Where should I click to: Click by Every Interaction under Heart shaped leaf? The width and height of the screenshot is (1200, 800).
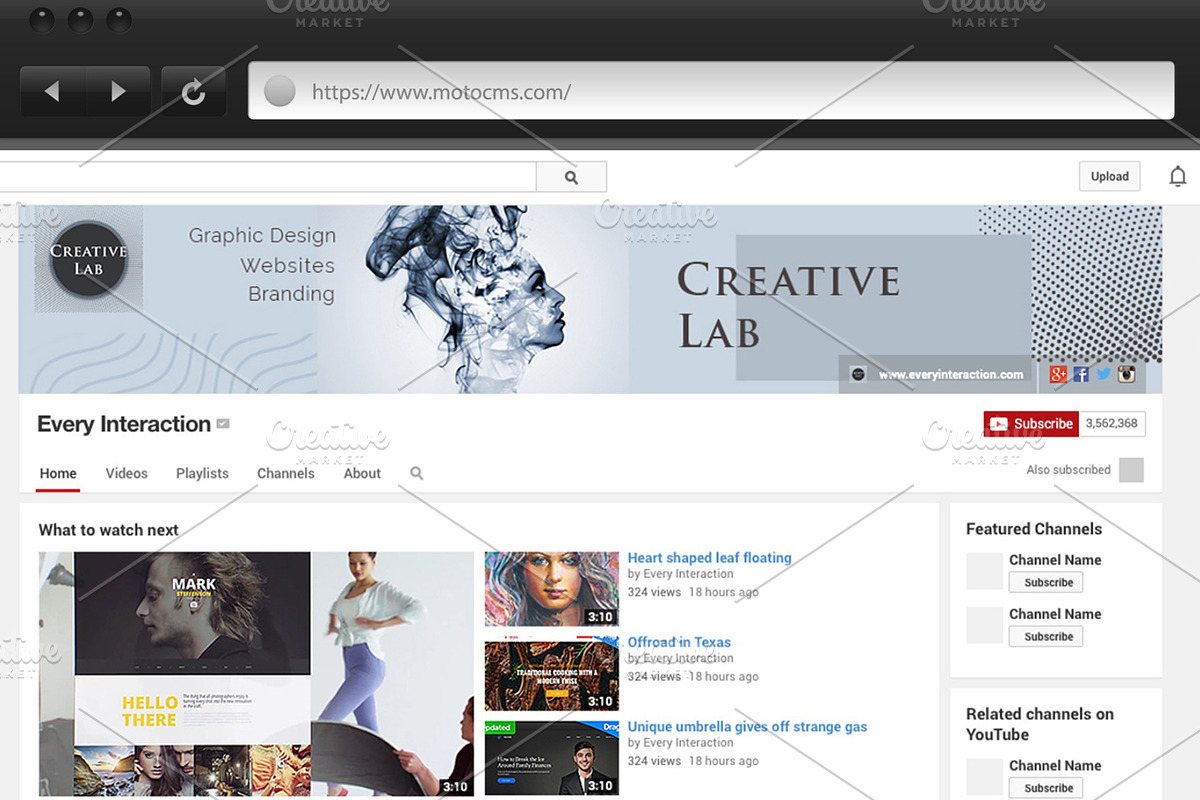(x=680, y=574)
